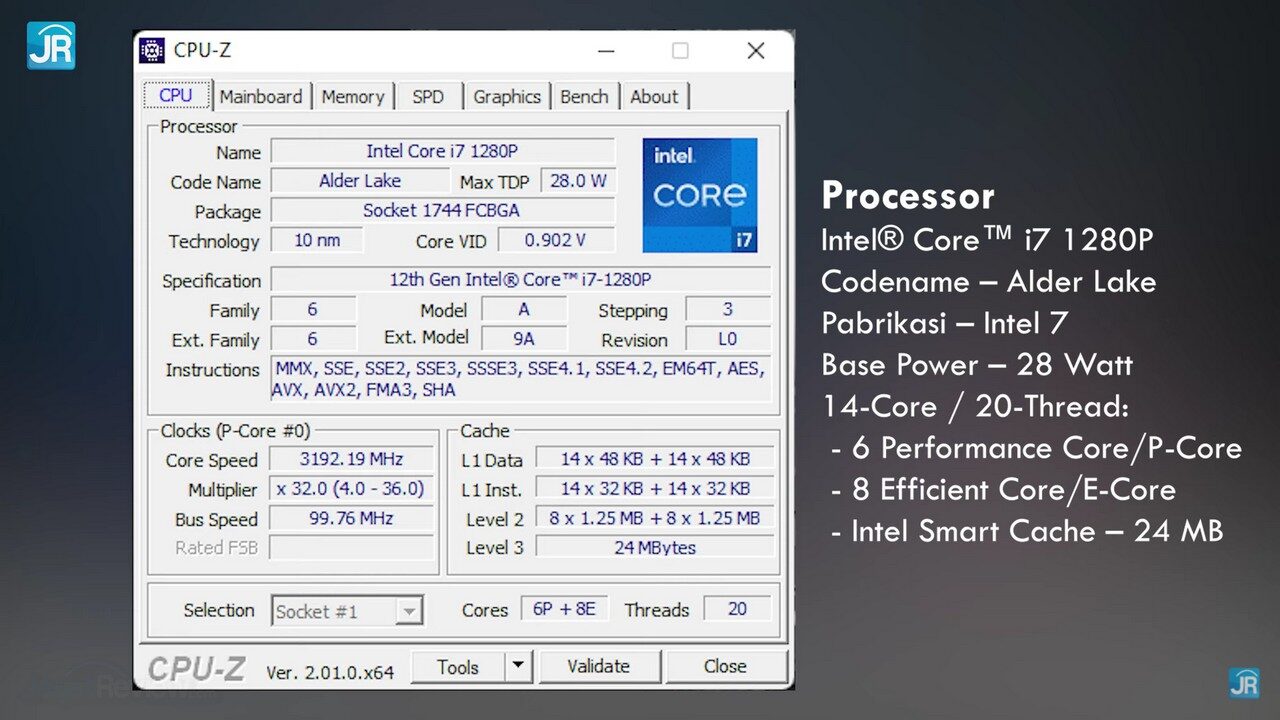Select the SPD tab

428,97
